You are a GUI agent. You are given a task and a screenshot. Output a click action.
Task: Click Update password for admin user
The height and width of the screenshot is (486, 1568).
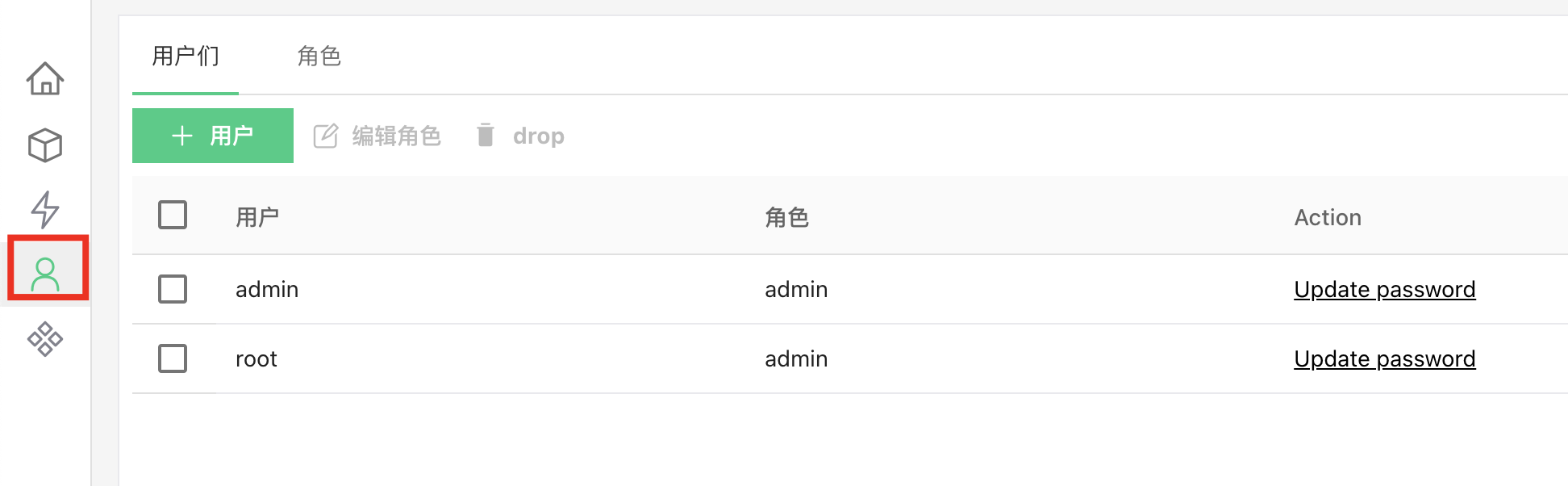[x=1384, y=289]
